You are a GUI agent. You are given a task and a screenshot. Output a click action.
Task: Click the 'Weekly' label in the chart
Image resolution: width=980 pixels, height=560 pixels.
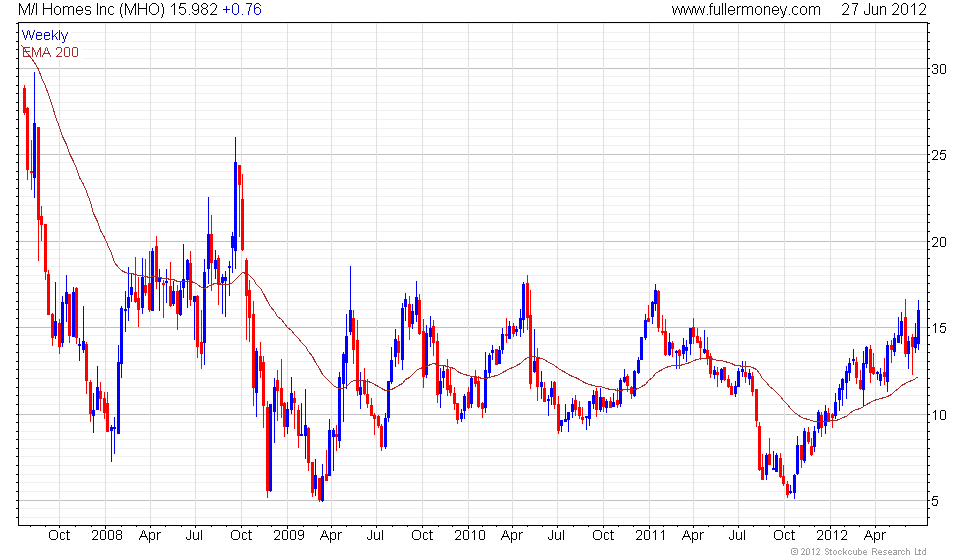[x=44, y=35]
